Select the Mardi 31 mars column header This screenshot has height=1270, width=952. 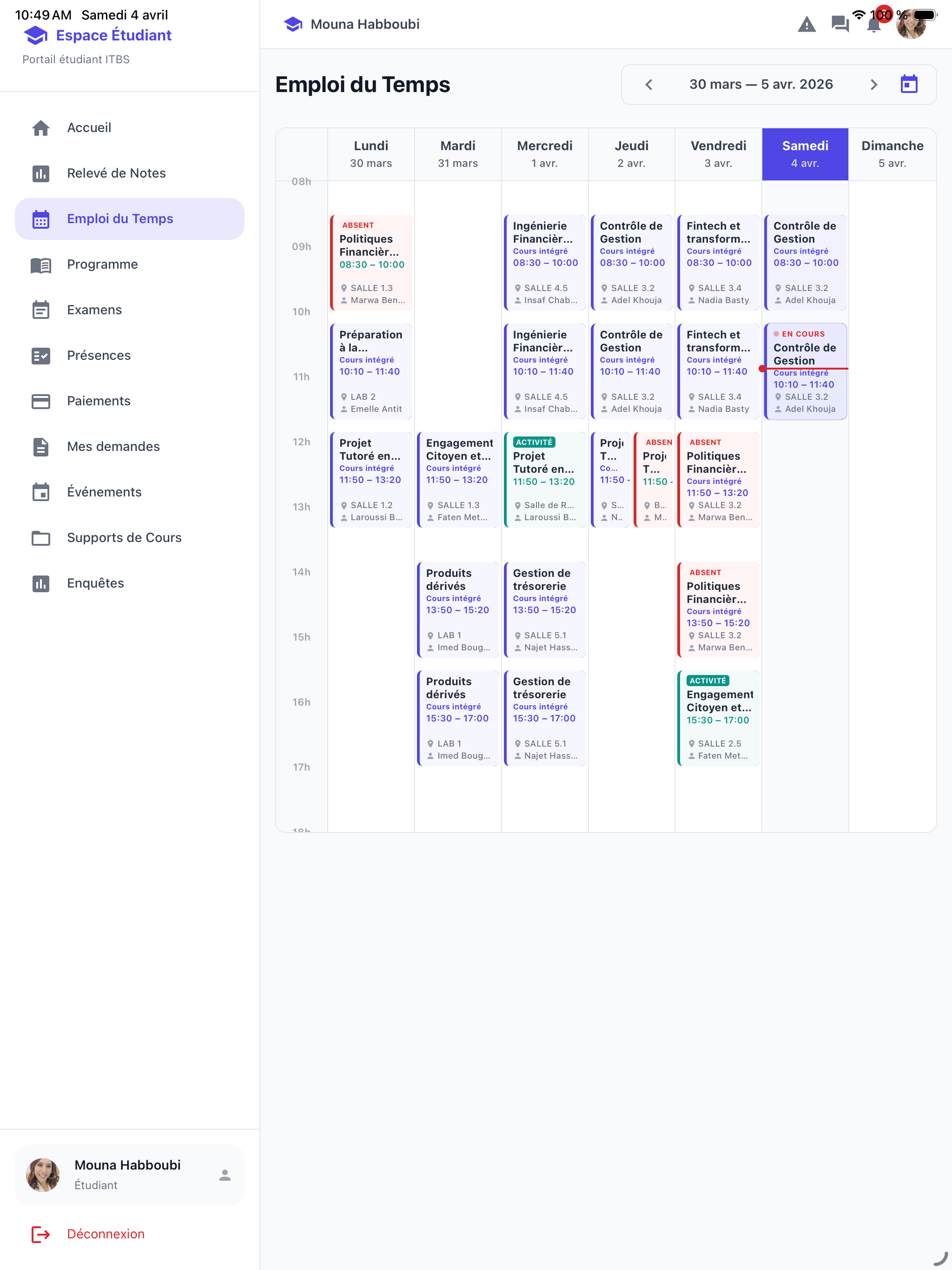(x=457, y=154)
